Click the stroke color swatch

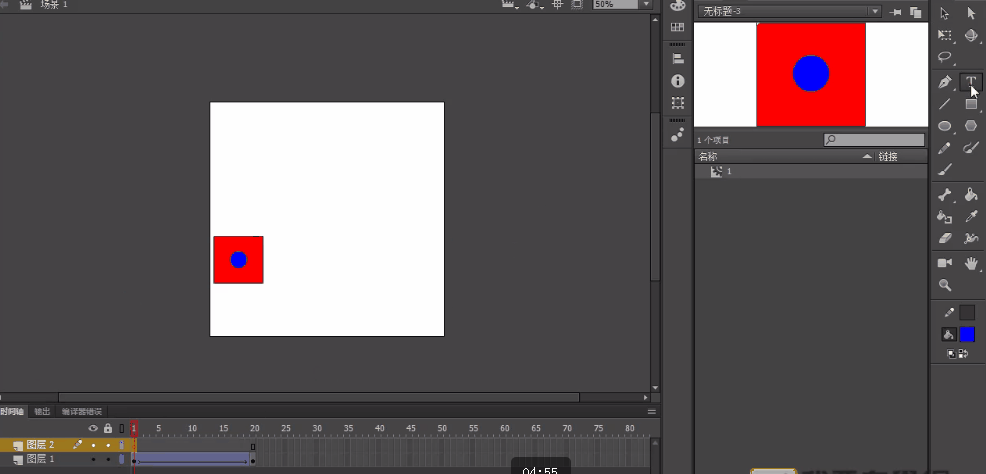(x=967, y=312)
